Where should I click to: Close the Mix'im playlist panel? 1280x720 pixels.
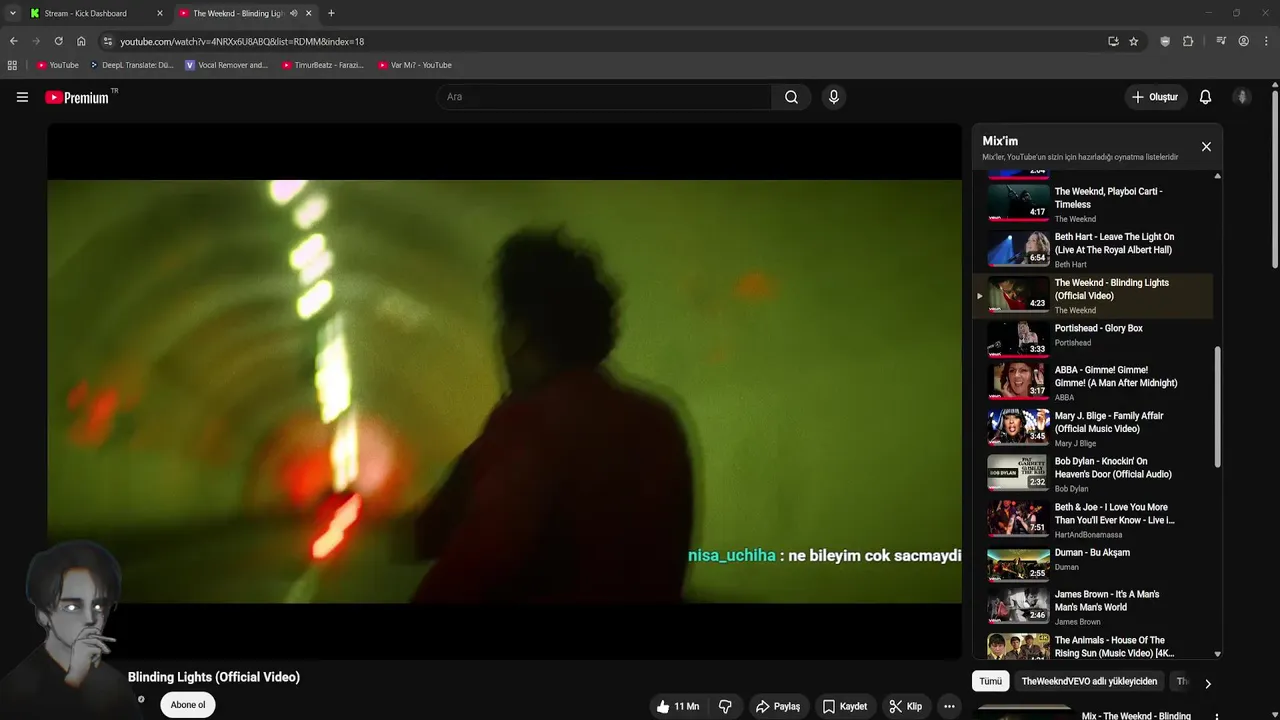click(1206, 147)
